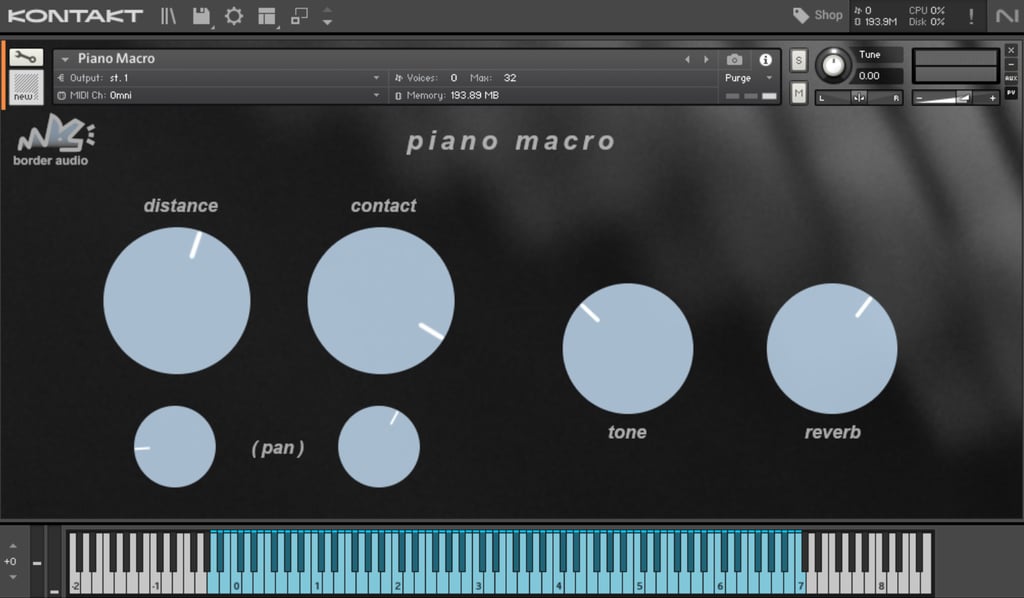Decrease keyboard octave with down arrow
The width and height of the screenshot is (1024, 598).
pyautogui.click(x=12, y=576)
